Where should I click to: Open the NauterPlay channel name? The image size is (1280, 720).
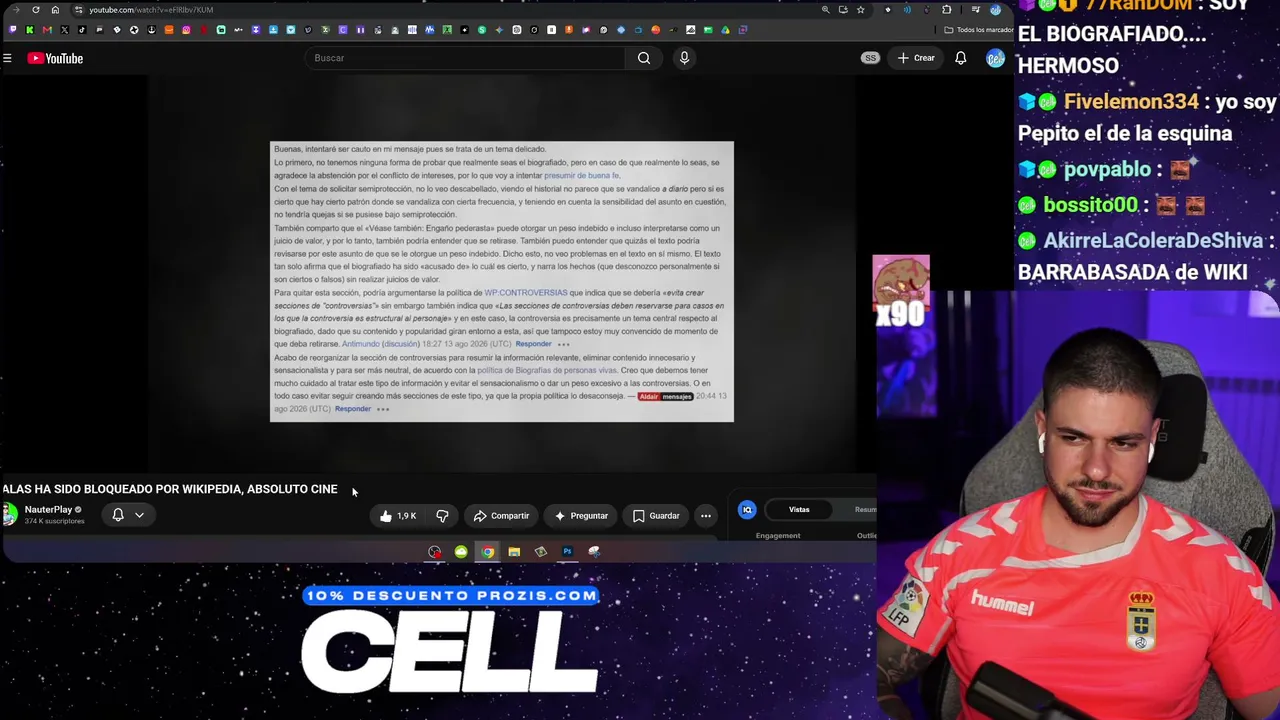click(48, 509)
